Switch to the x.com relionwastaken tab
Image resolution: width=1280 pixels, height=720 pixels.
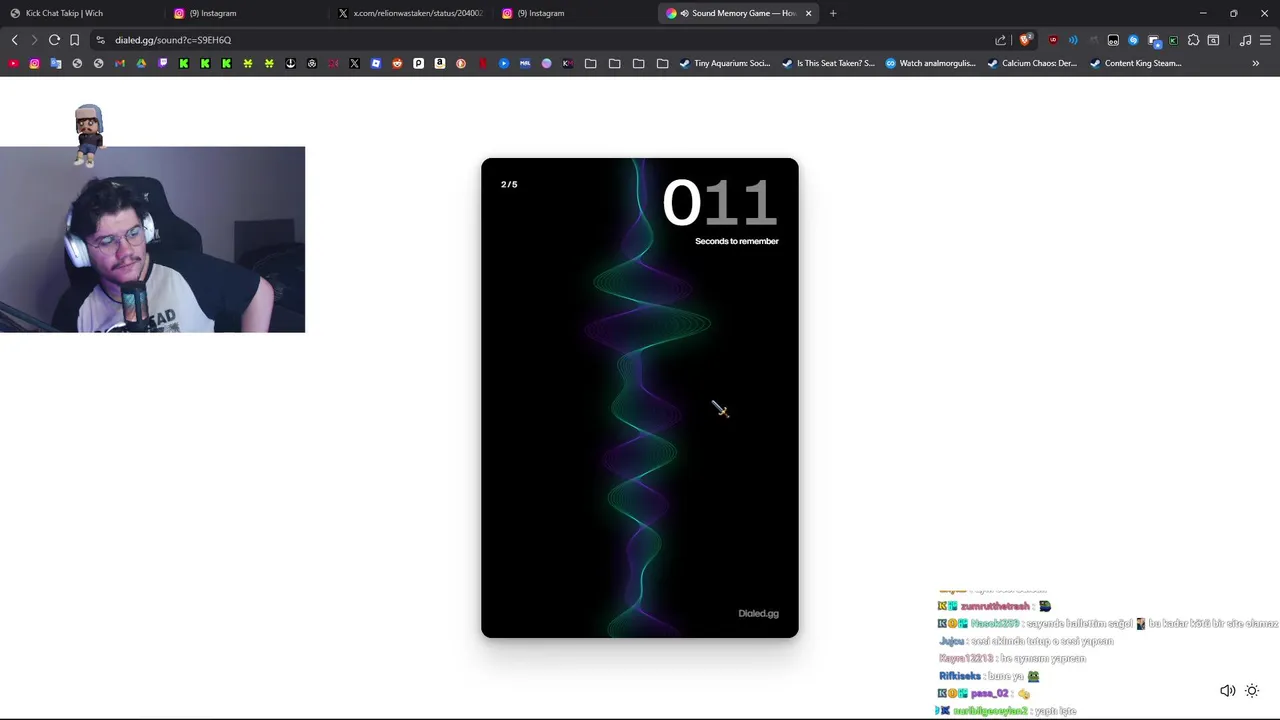(x=410, y=13)
